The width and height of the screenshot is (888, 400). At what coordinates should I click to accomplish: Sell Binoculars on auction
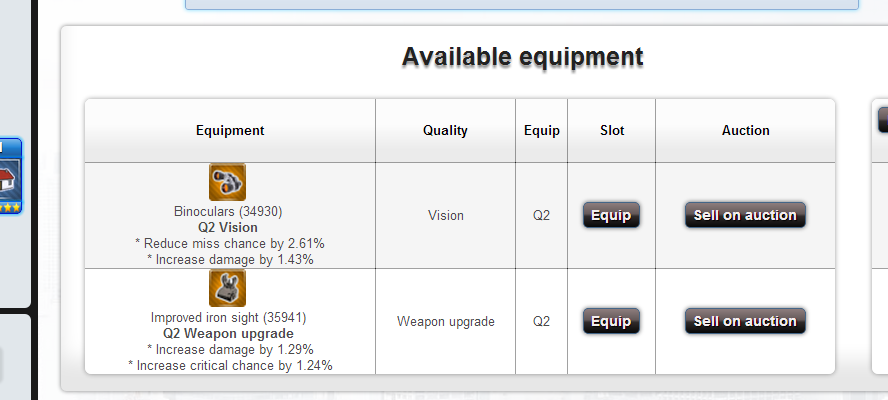pyautogui.click(x=745, y=215)
